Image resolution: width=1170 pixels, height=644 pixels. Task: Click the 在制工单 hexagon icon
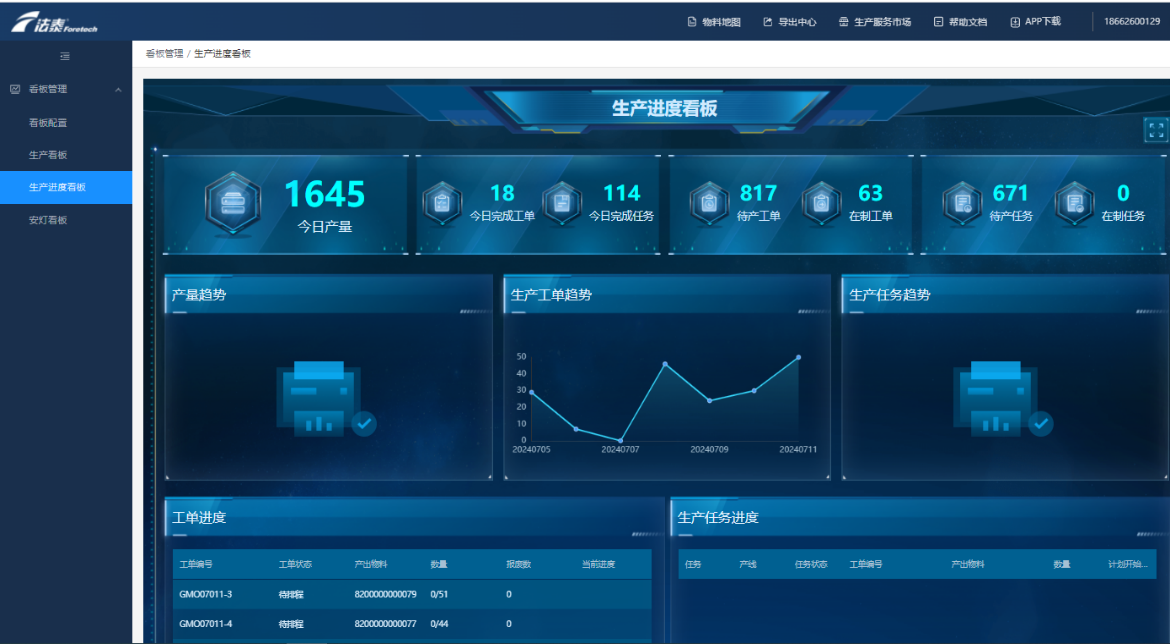(822, 202)
